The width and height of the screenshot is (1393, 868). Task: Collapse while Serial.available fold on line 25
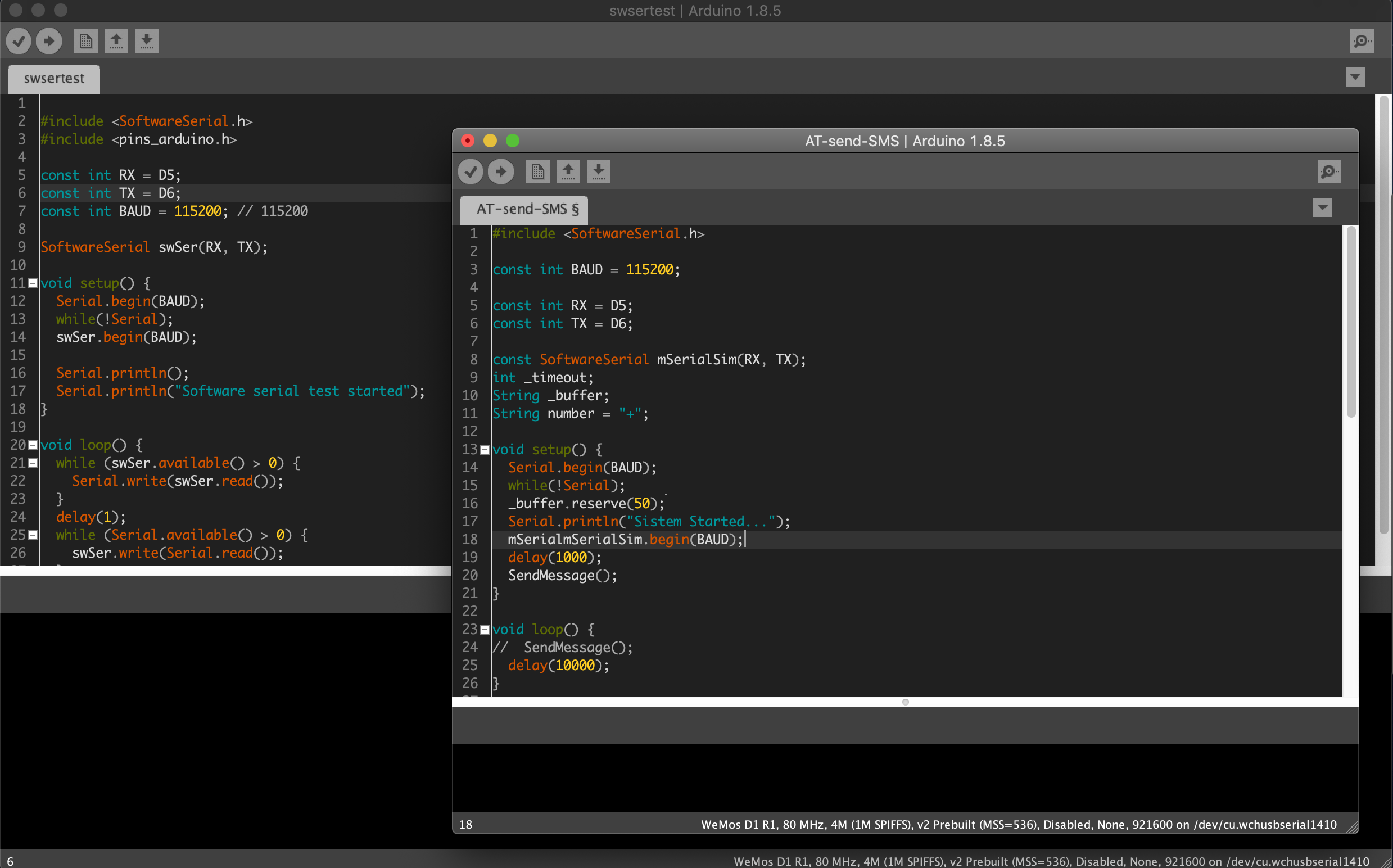[33, 535]
